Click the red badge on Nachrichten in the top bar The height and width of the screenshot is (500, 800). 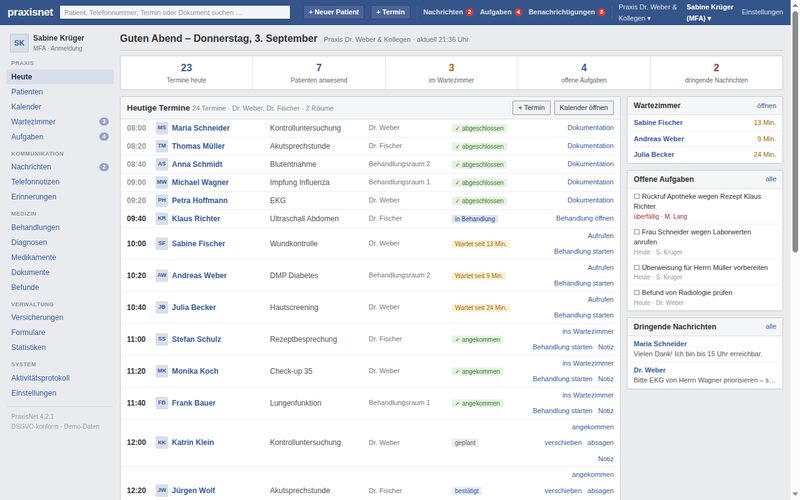point(469,12)
